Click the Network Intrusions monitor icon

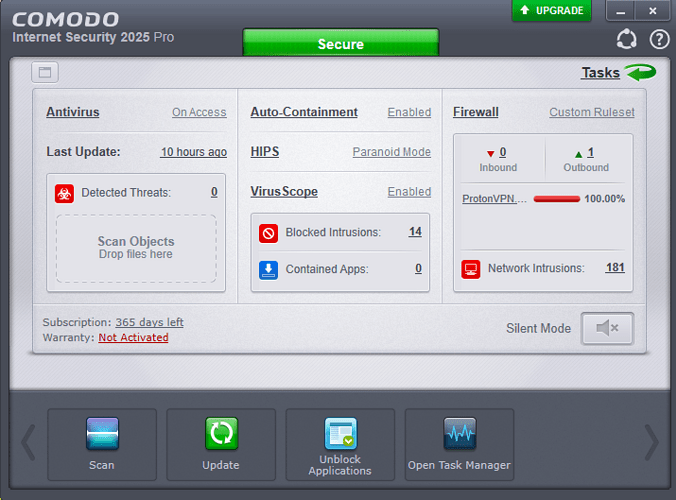[470, 269]
